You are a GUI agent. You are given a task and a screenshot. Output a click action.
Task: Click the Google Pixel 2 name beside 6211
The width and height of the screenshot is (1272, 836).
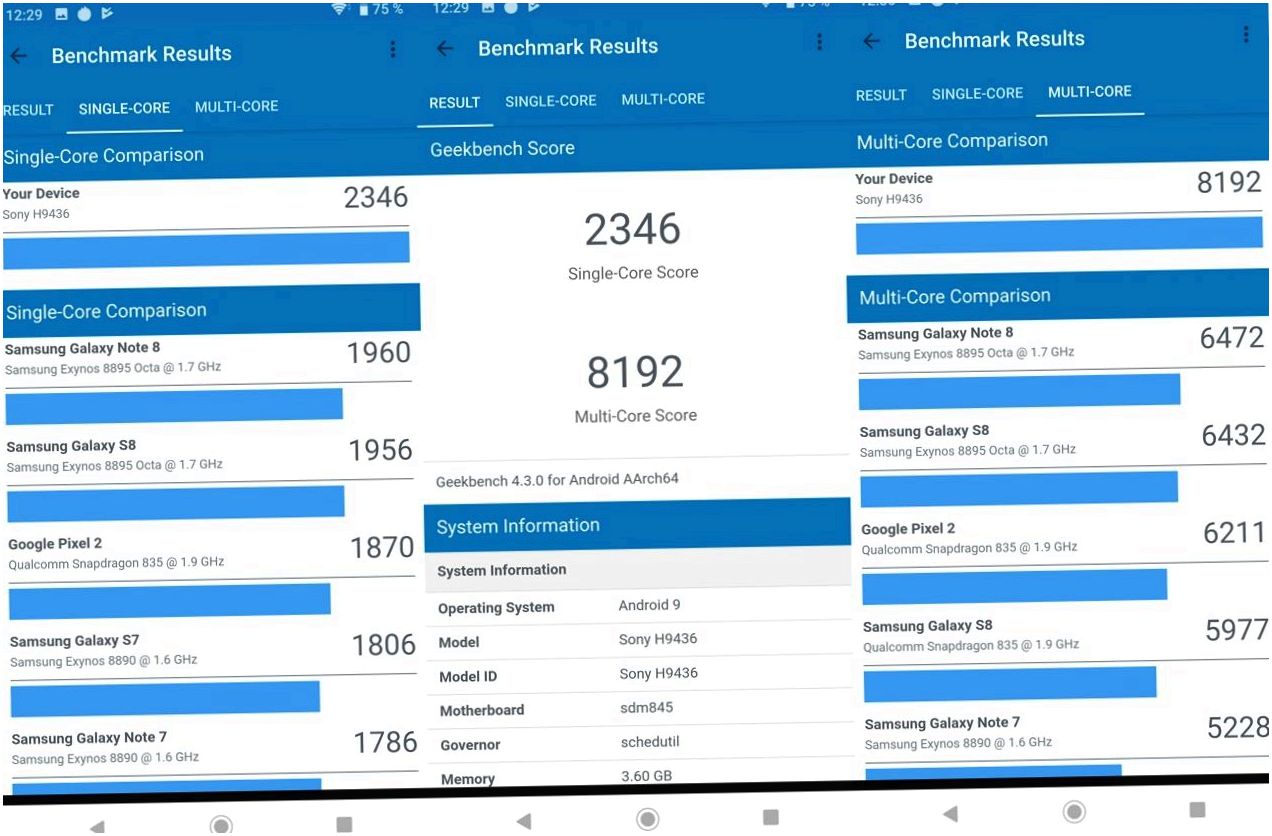coord(908,529)
